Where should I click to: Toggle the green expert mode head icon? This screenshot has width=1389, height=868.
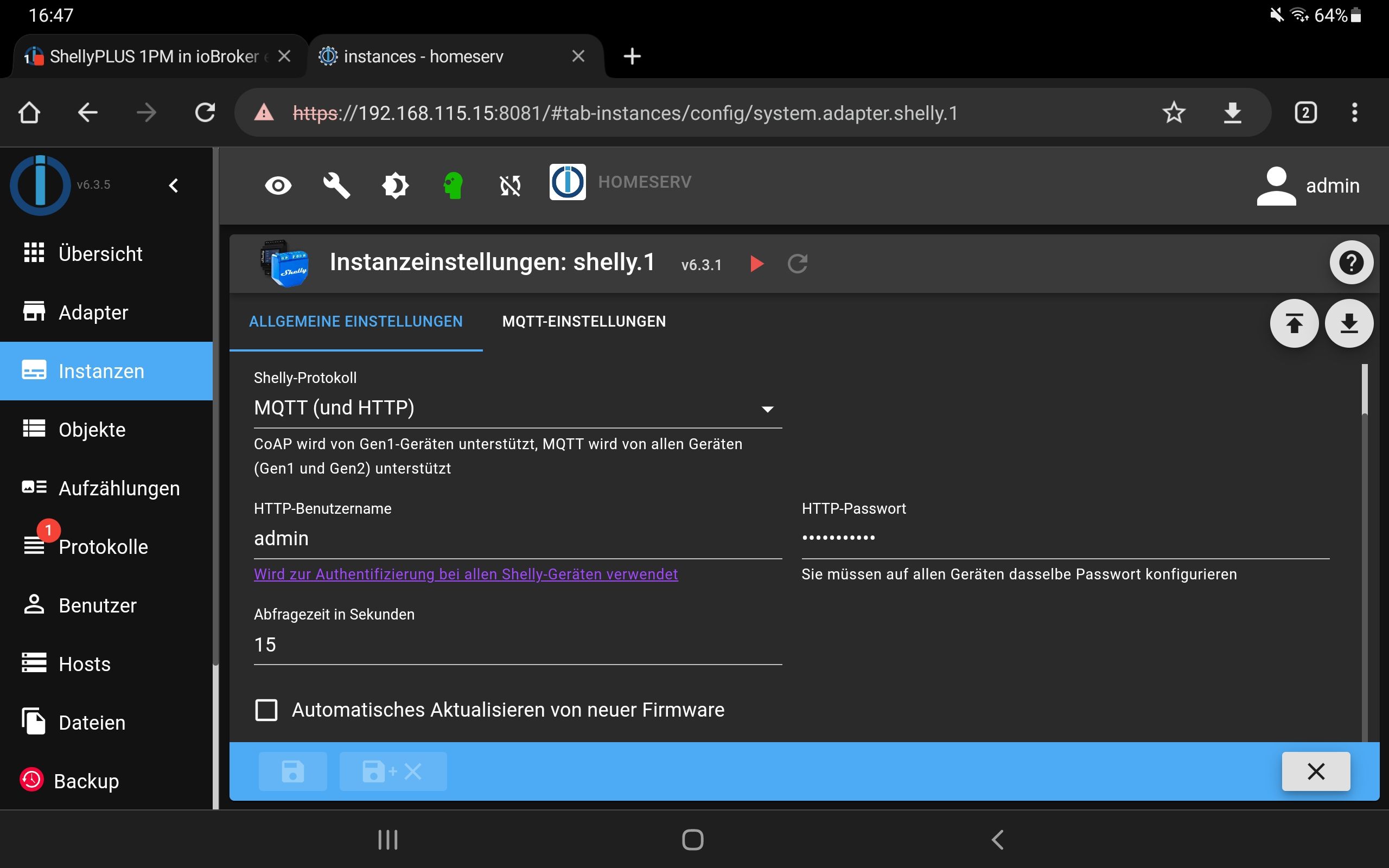tap(453, 186)
